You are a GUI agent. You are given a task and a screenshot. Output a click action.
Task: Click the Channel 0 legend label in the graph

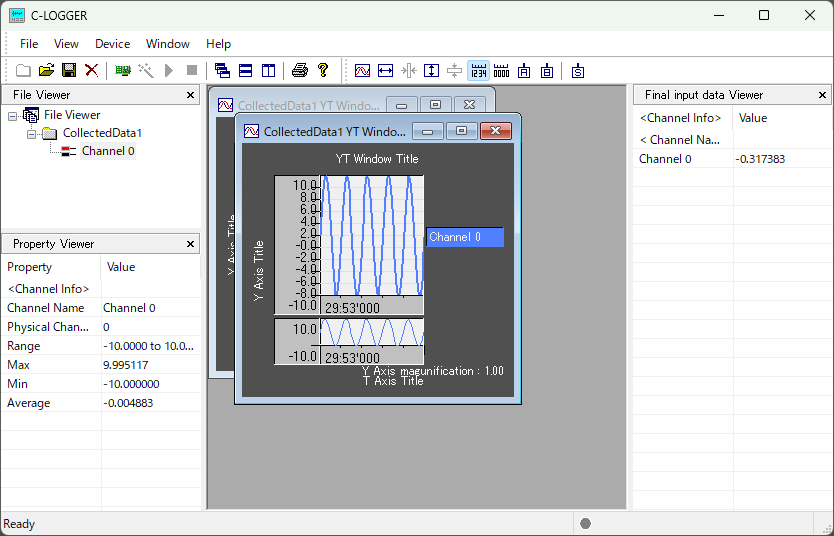pyautogui.click(x=464, y=237)
